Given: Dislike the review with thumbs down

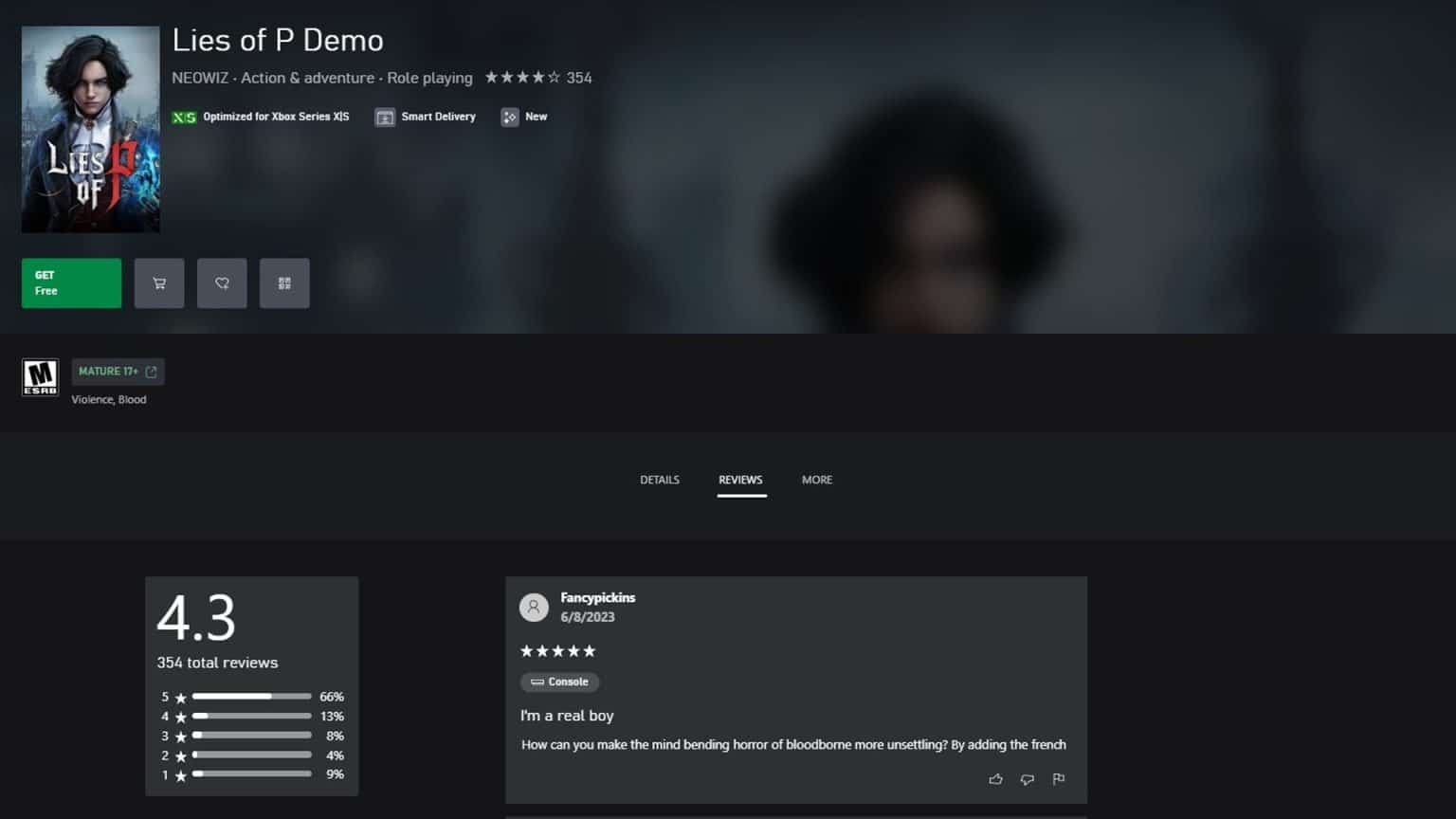Looking at the screenshot, I should 1027,779.
